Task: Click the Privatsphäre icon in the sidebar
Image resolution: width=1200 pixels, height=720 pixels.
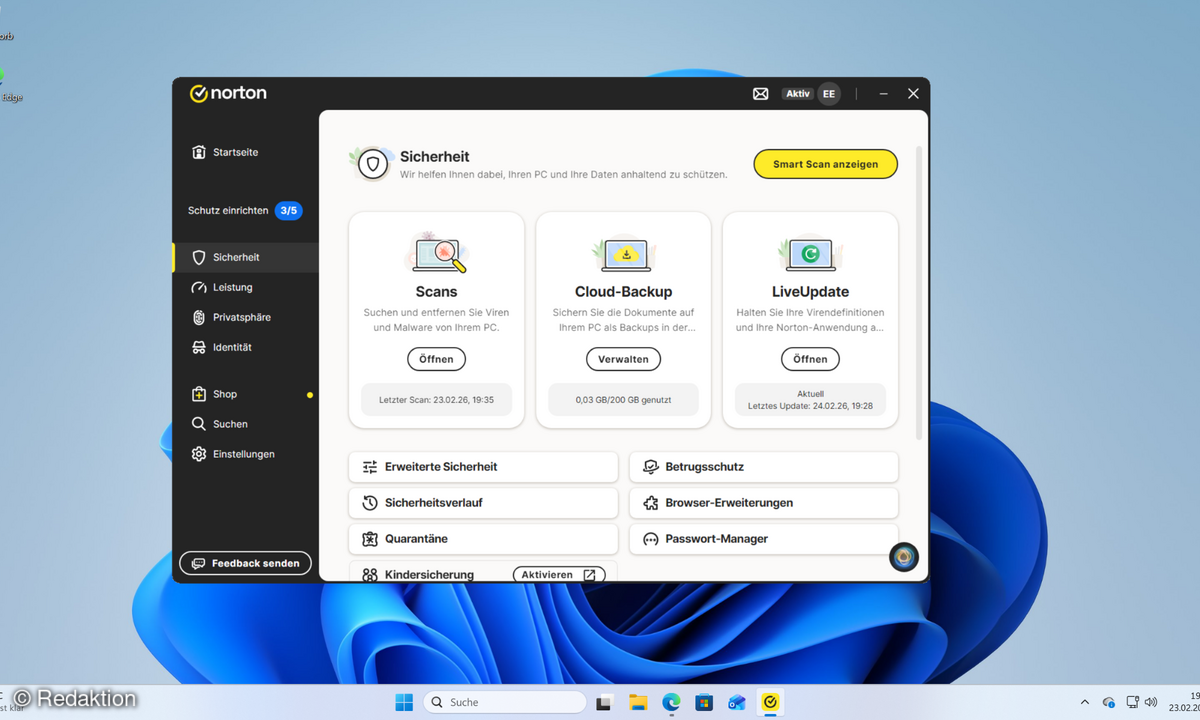Action: 198,317
